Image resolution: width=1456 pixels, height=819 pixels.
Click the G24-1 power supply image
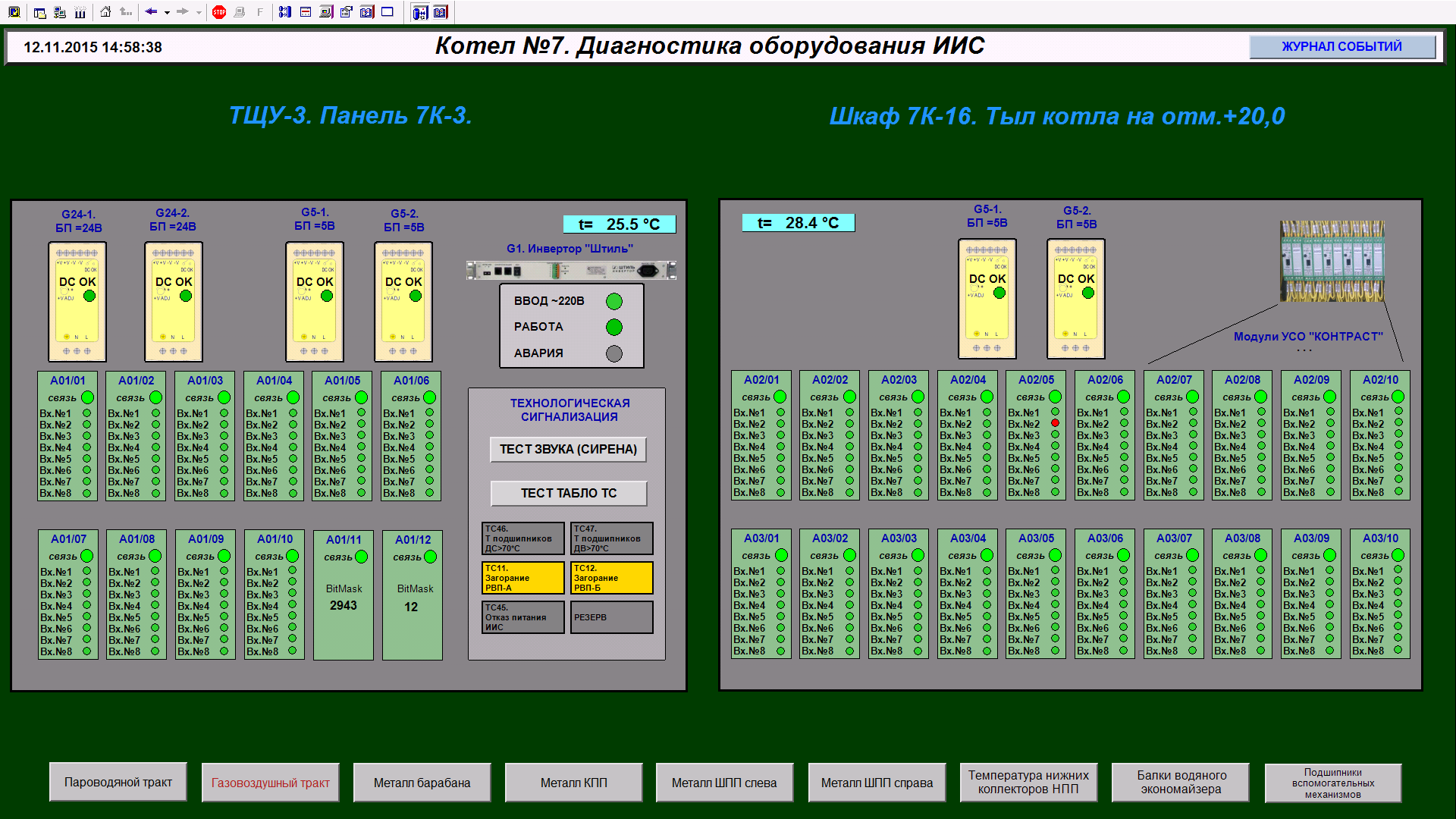click(77, 302)
